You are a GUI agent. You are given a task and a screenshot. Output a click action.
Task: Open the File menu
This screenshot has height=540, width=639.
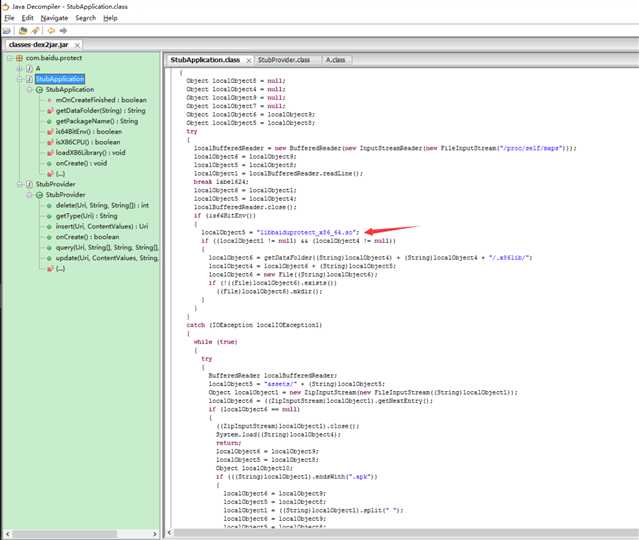[x=9, y=18]
